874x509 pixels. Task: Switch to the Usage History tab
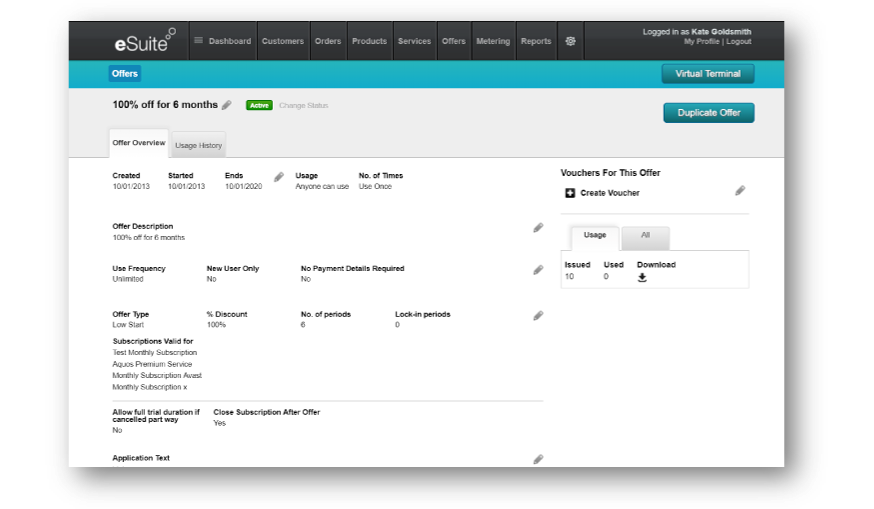point(198,146)
